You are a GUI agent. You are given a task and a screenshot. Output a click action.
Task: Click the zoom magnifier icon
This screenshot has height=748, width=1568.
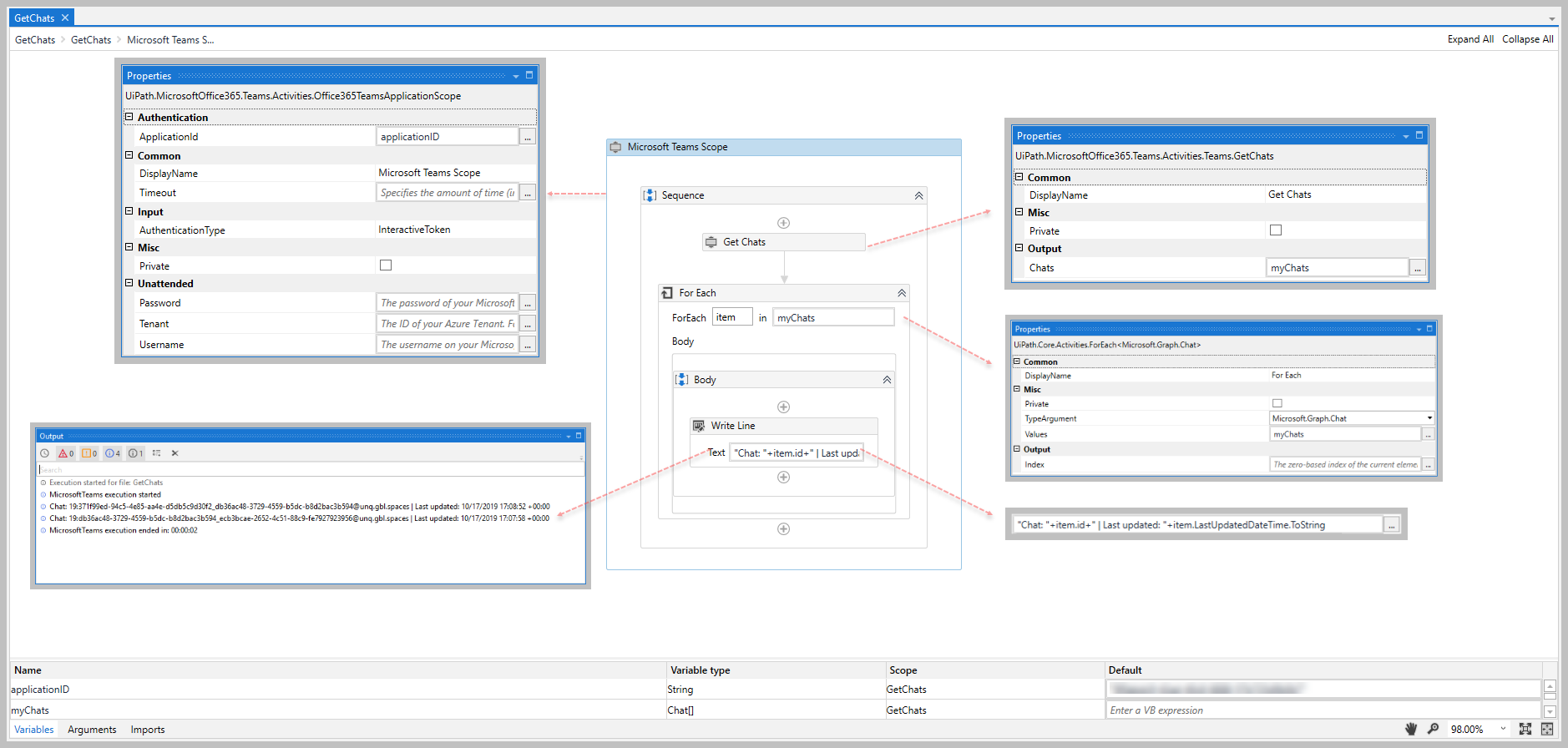click(1433, 729)
